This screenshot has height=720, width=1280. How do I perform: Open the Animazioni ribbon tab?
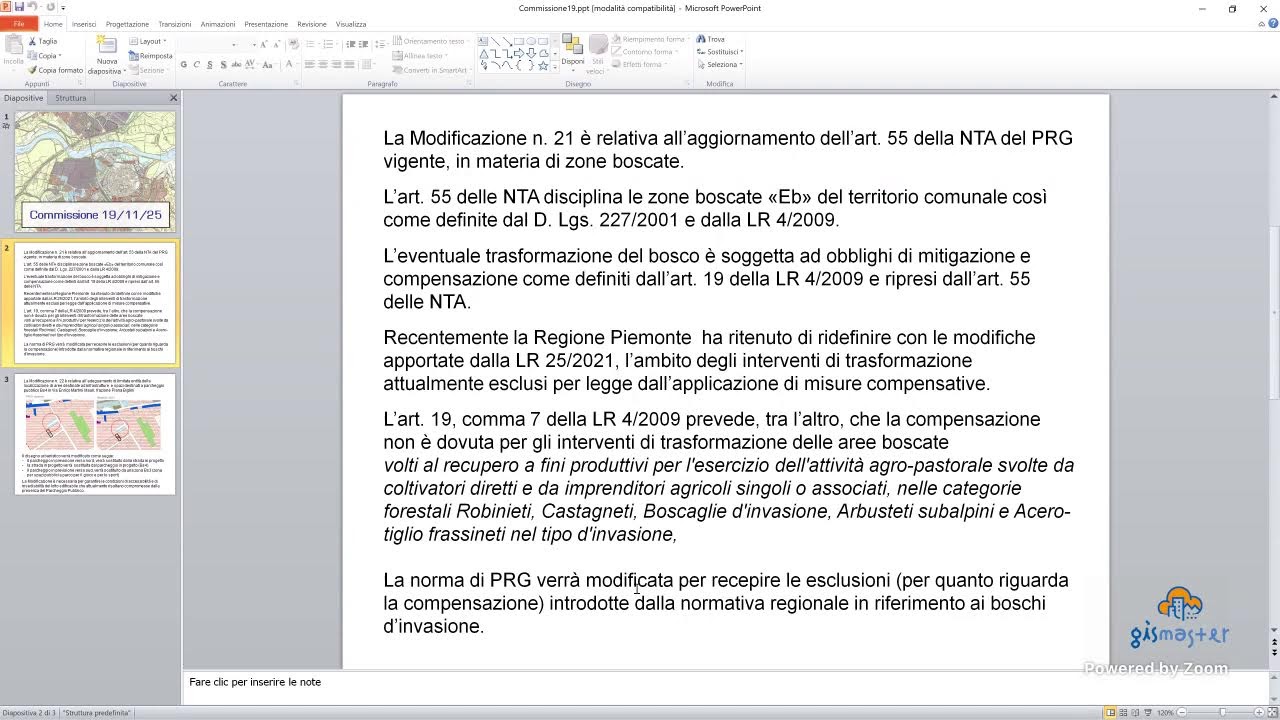coord(218,24)
